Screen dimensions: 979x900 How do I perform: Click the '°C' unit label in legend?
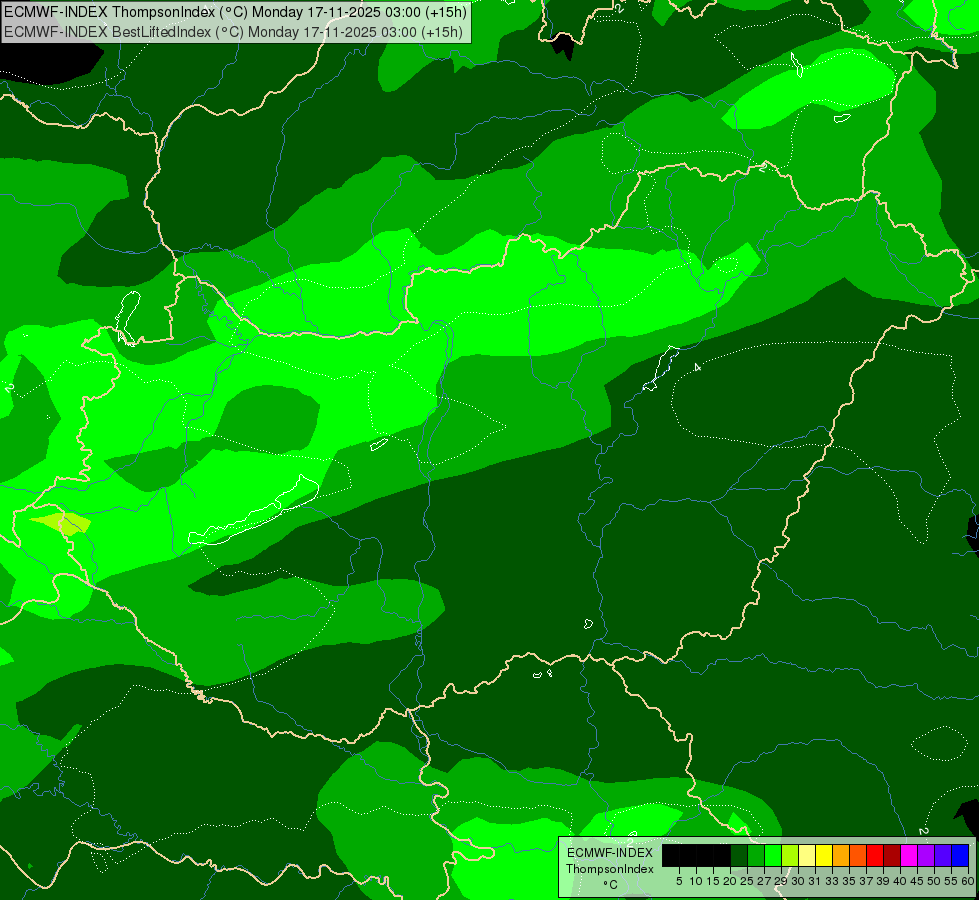pos(610,885)
